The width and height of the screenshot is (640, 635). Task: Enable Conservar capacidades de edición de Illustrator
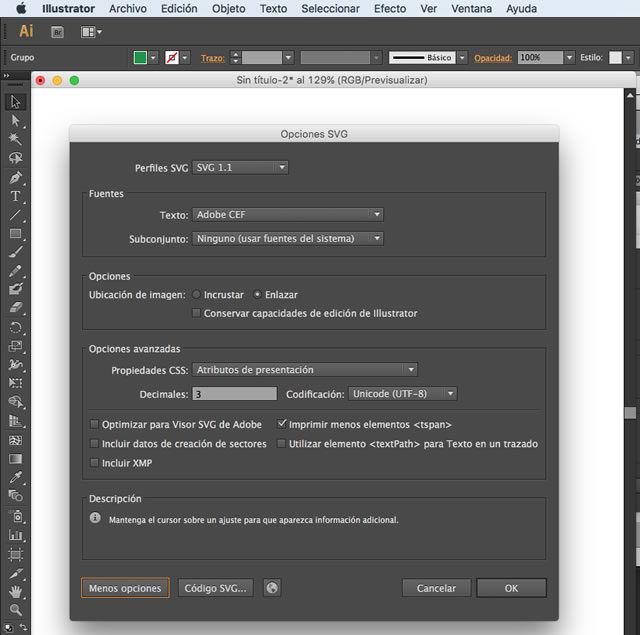coord(196,313)
